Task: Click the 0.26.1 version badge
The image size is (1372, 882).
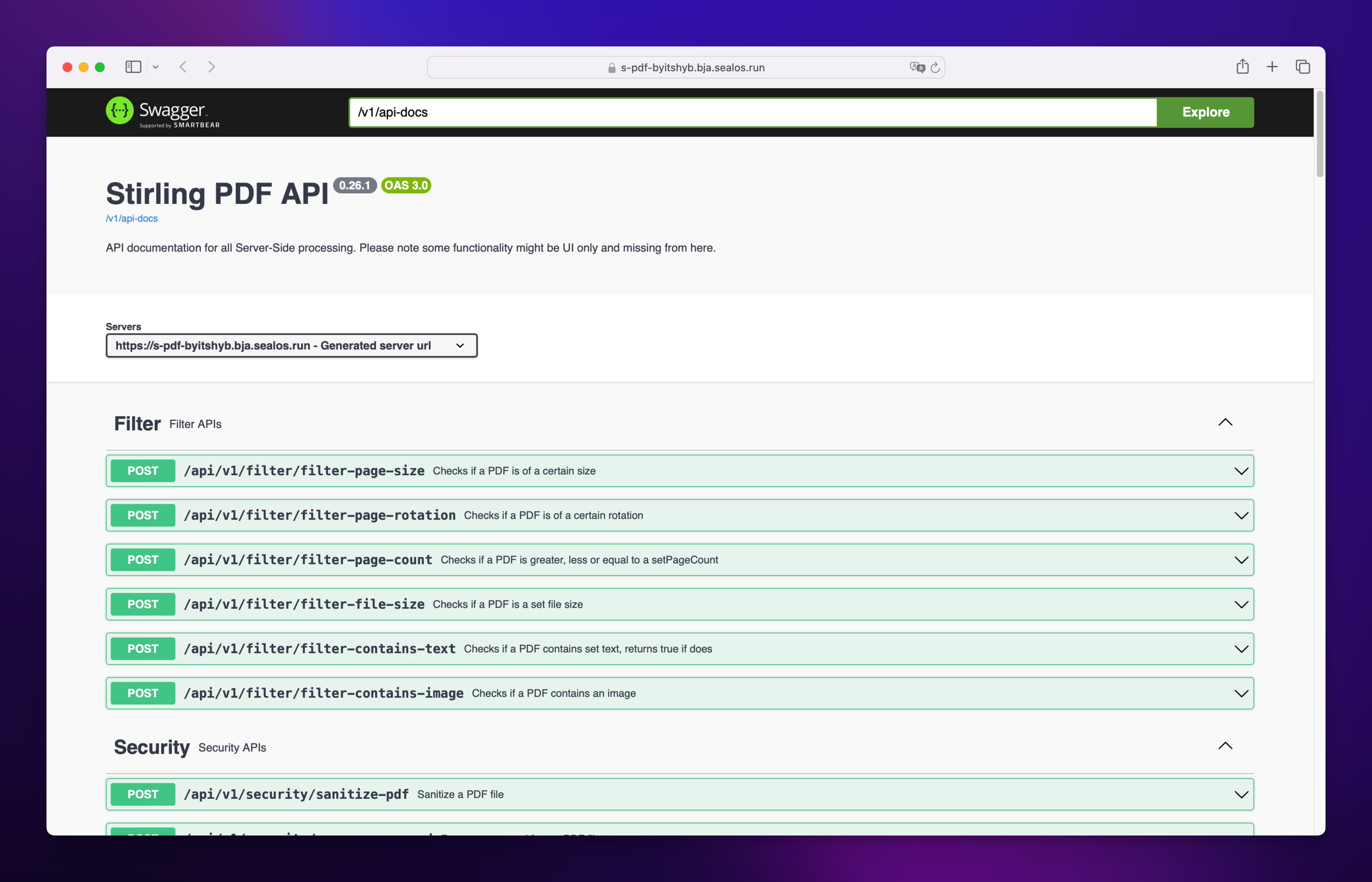Action: click(355, 186)
